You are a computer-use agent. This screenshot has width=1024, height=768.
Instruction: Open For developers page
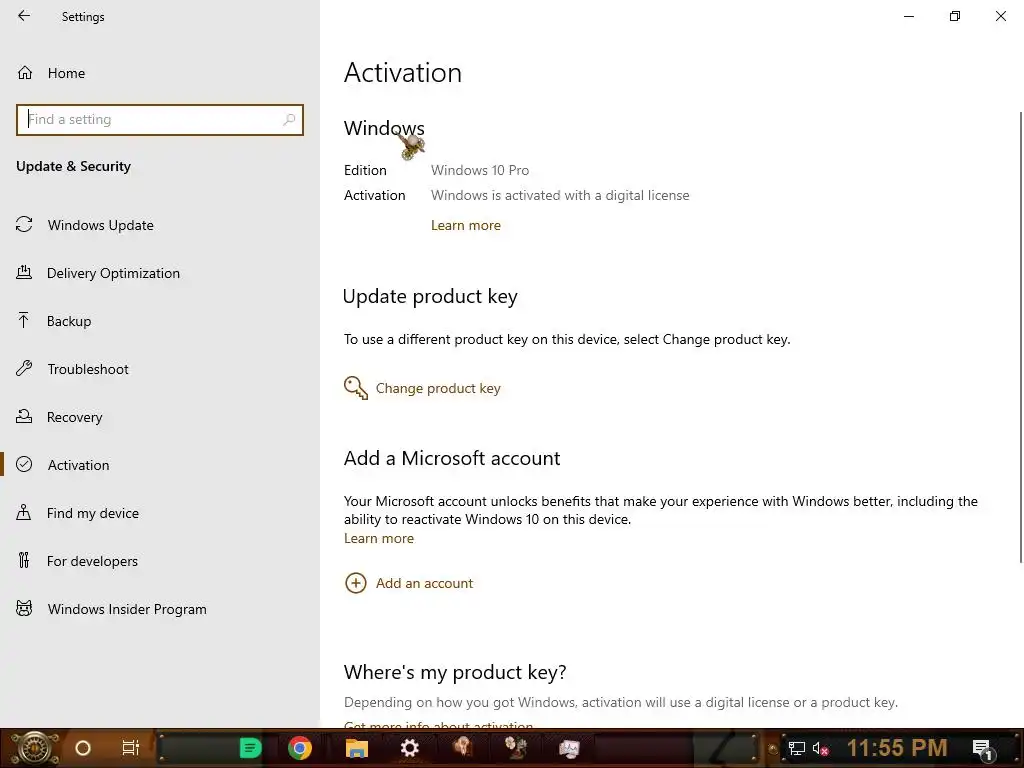[x=92, y=561]
